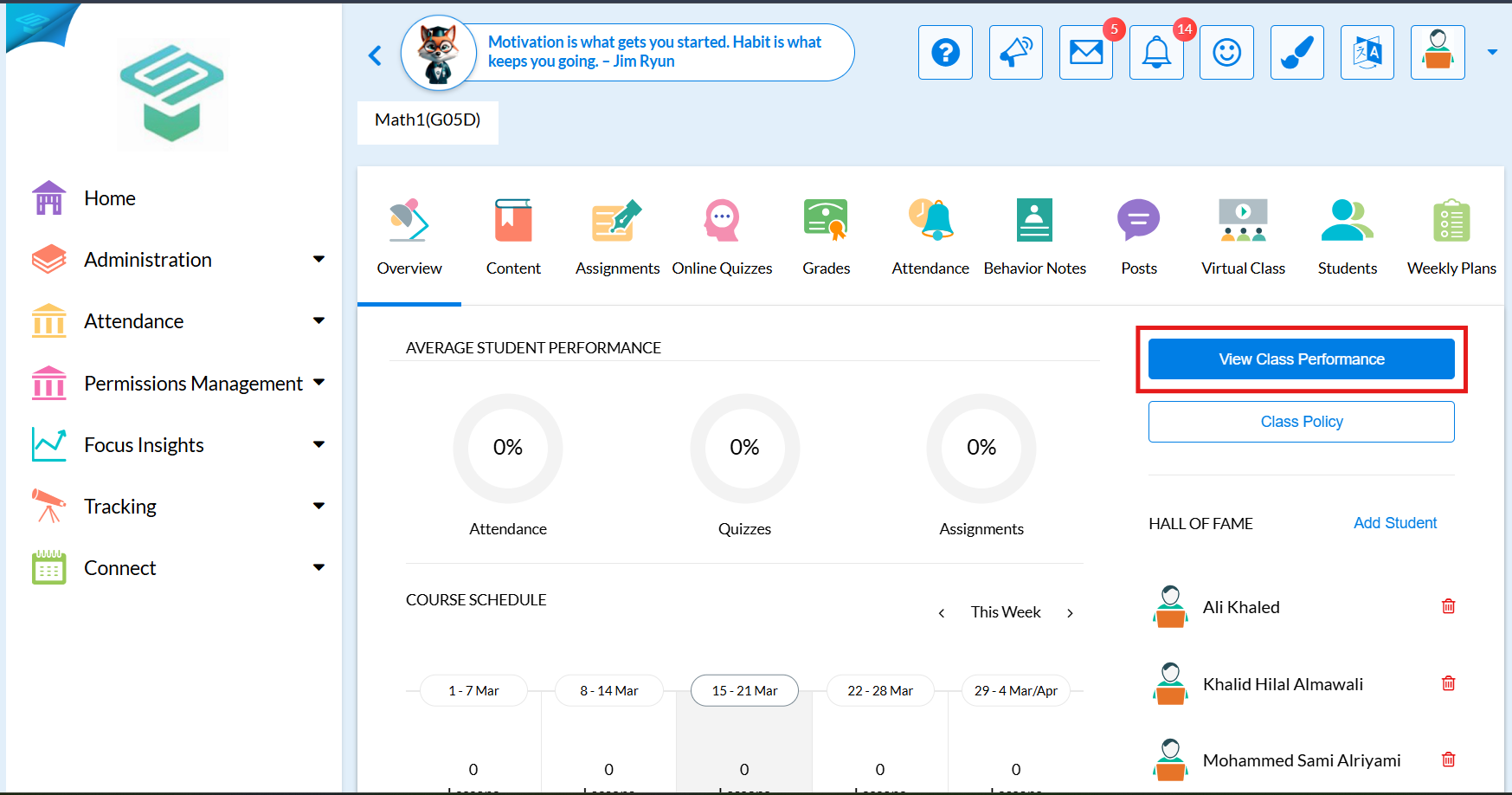Open the help question mark icon
Screen dimensions: 1512x795
[x=945, y=53]
